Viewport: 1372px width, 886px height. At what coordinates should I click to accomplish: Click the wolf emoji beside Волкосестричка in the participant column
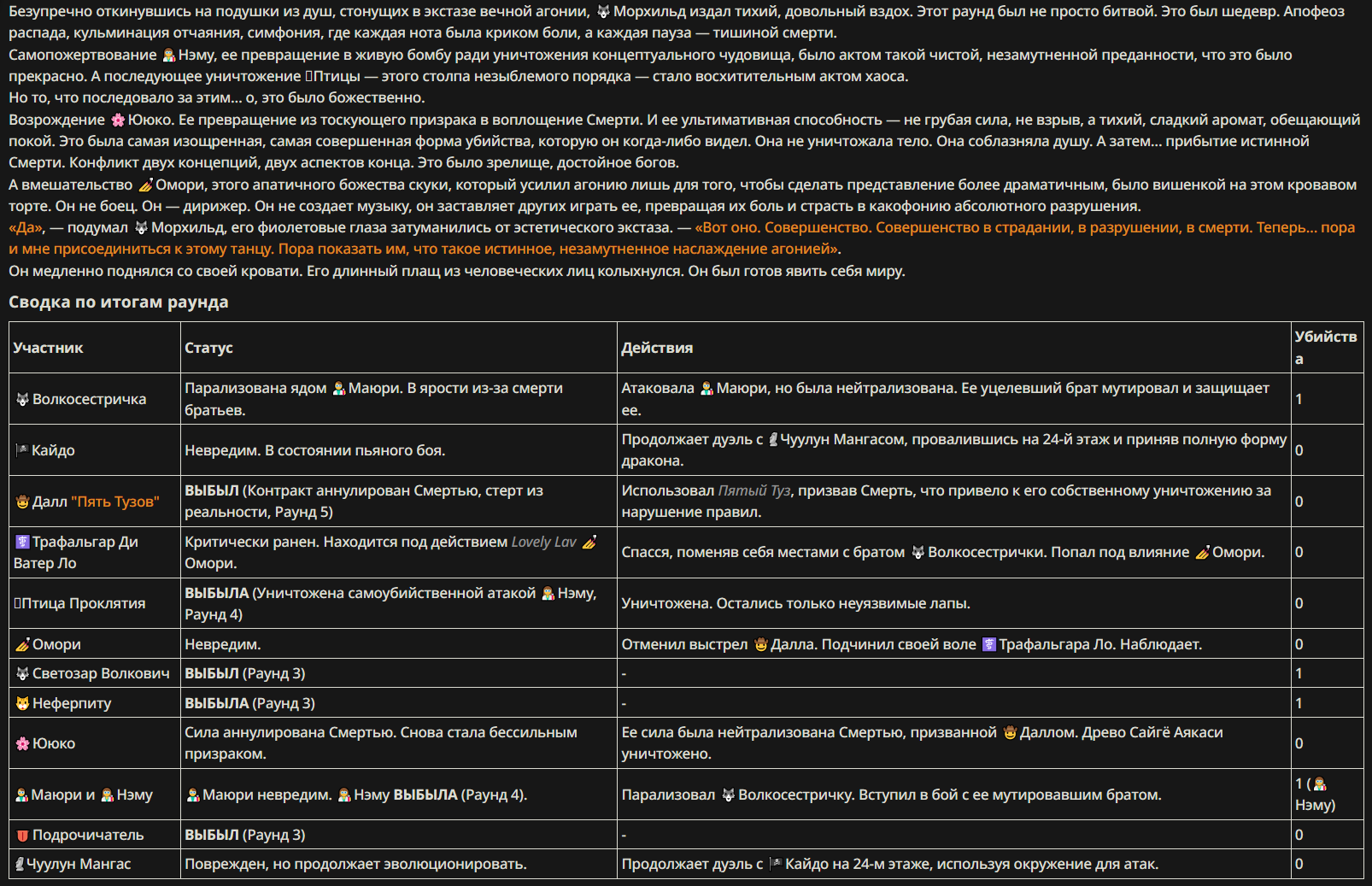click(x=22, y=399)
